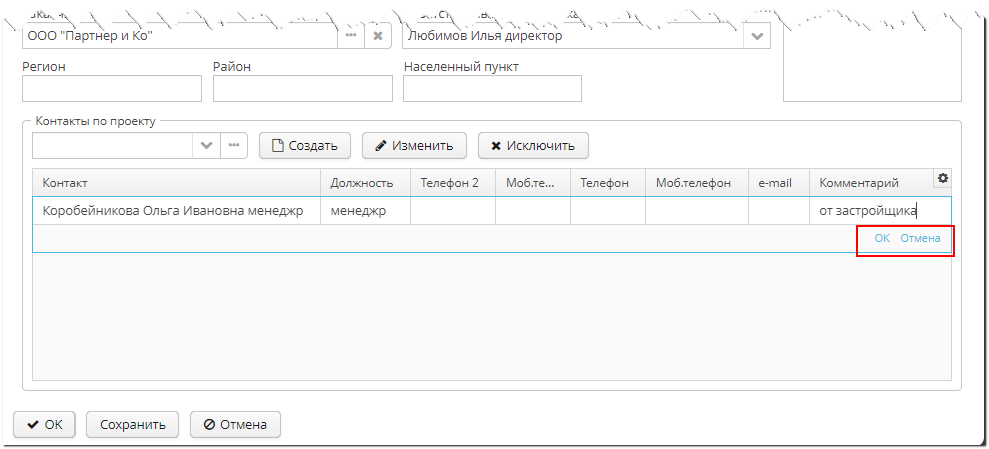The image size is (989, 449).
Task: Confirm row edit with inline ОК link
Action: pyautogui.click(x=881, y=238)
